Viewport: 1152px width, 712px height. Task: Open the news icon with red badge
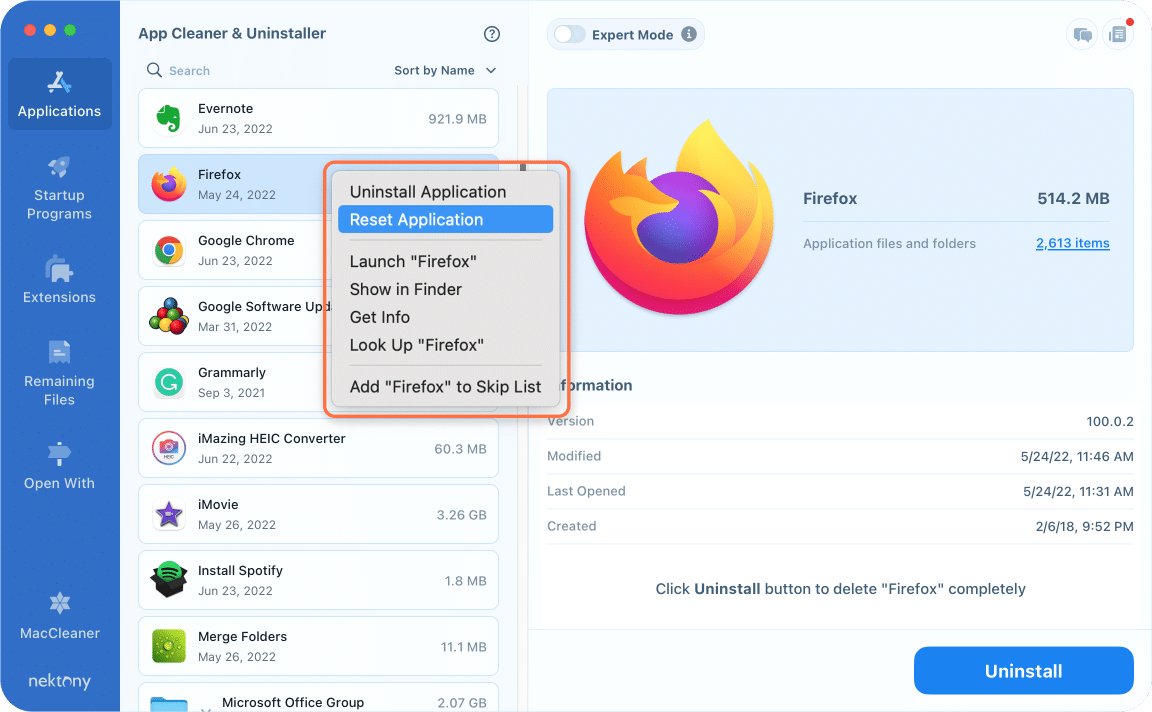1117,35
